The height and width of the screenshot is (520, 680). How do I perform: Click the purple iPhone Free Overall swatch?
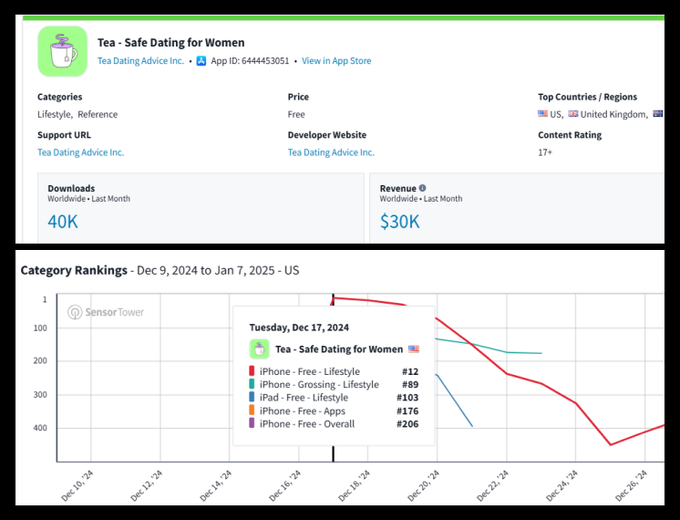[252, 424]
